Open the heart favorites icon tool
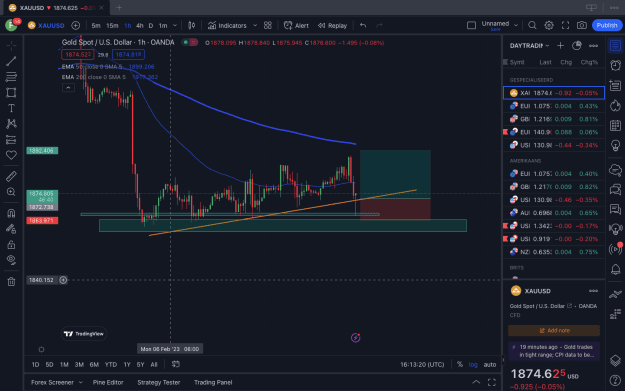The image size is (625, 391). [11, 155]
